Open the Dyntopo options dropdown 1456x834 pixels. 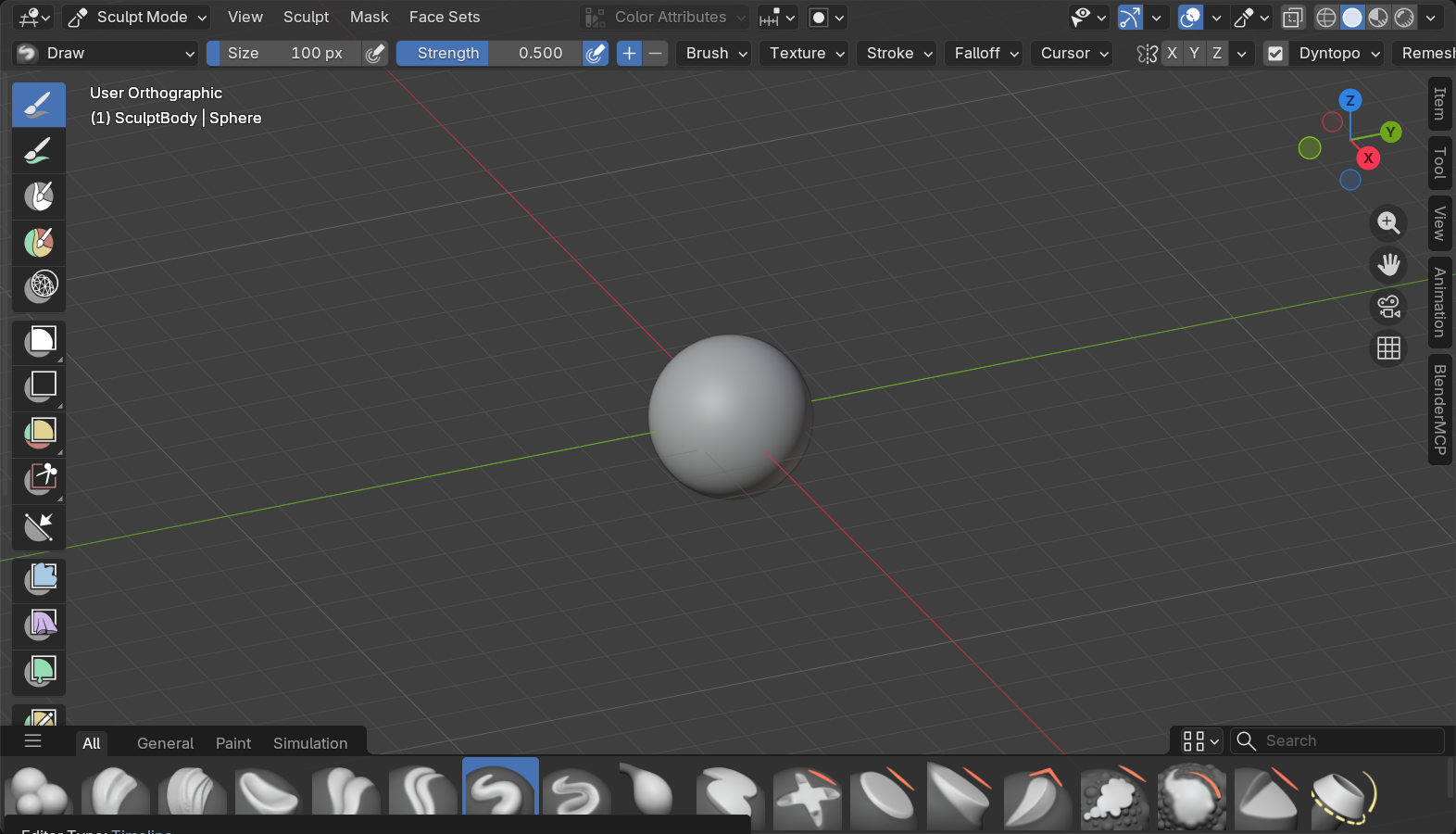[x=1339, y=54]
